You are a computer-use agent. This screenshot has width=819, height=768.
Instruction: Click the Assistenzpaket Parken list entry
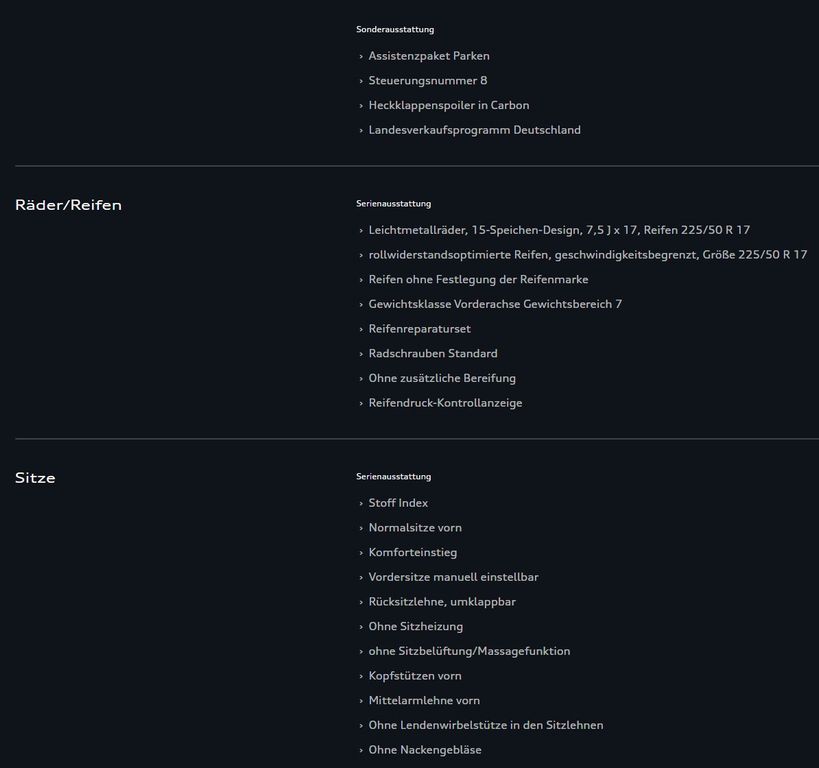[x=428, y=56]
